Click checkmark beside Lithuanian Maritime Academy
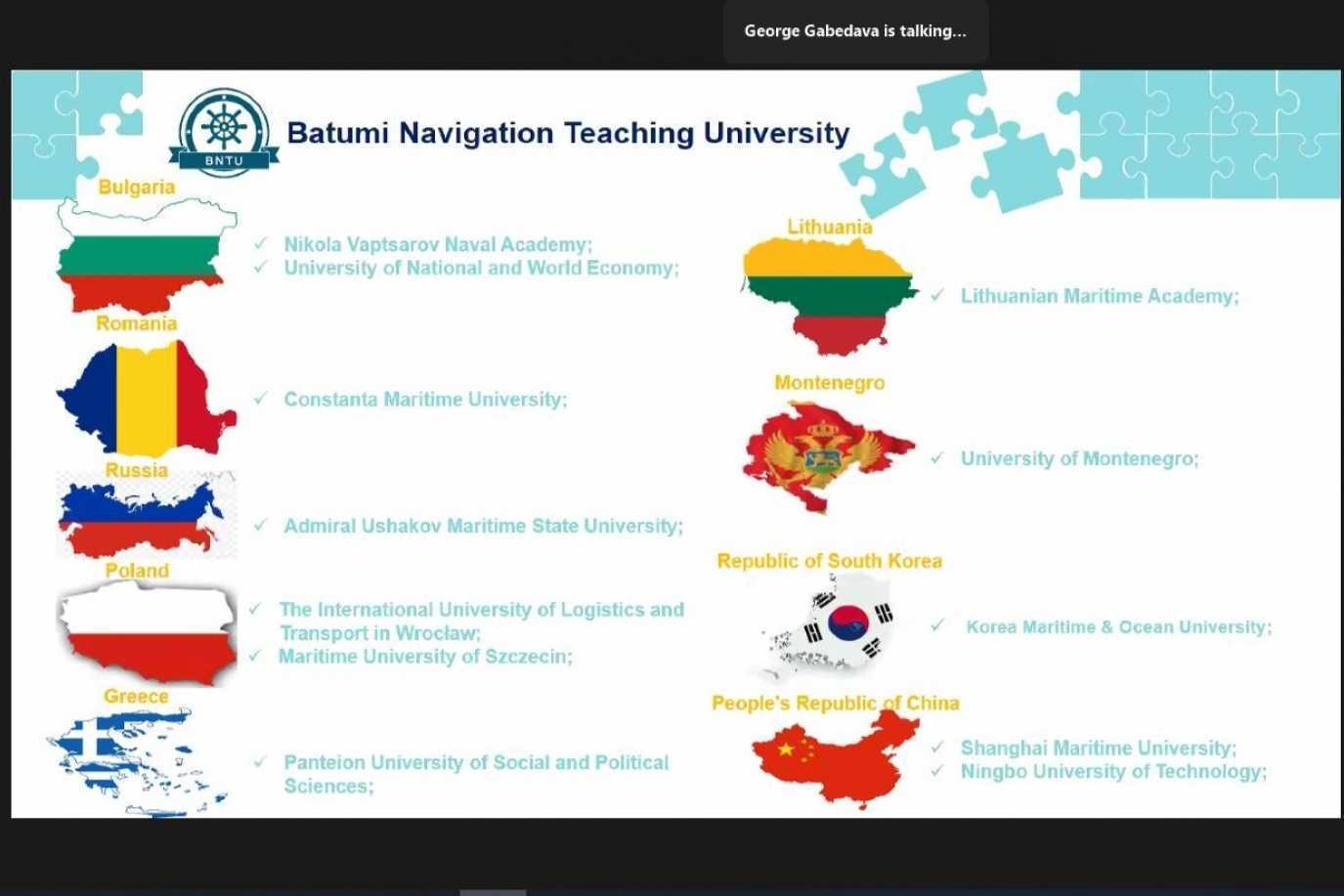Screen dimensions: 1344x896 click(x=937, y=295)
